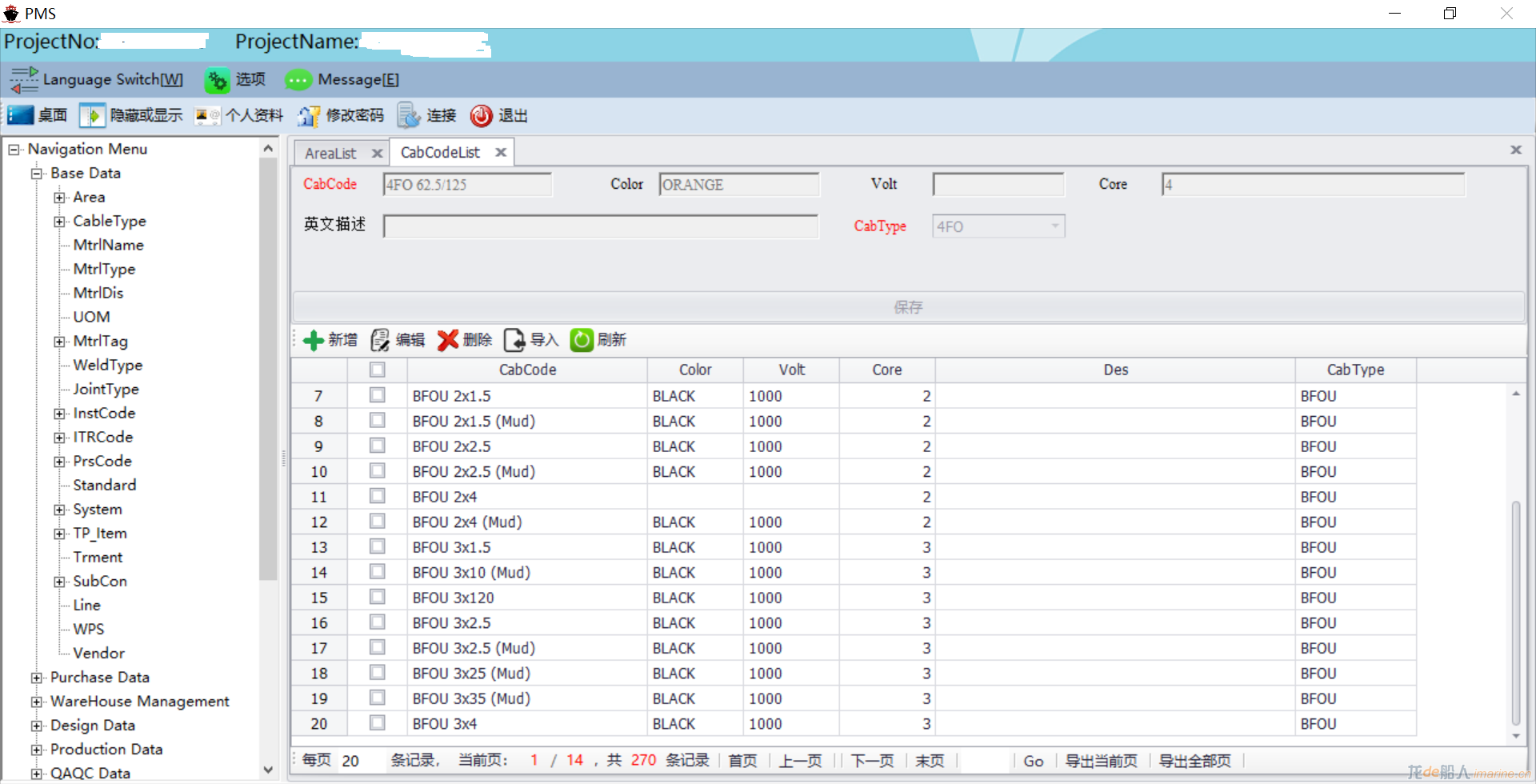Click 导出全部页 export all pages
Screen dimensions: 1536x784
point(1195,760)
